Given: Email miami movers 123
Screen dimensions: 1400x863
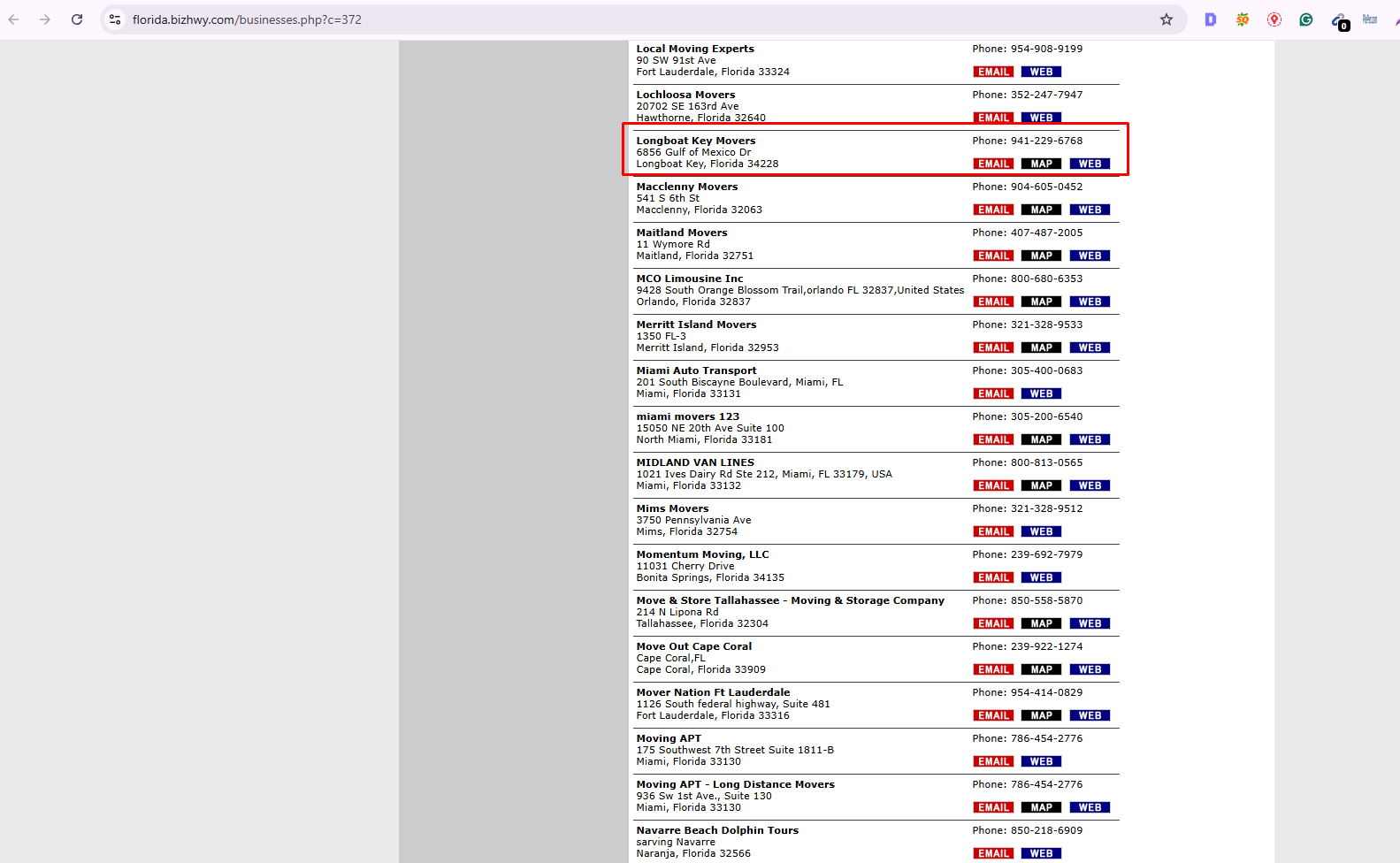Looking at the screenshot, I should pos(993,440).
